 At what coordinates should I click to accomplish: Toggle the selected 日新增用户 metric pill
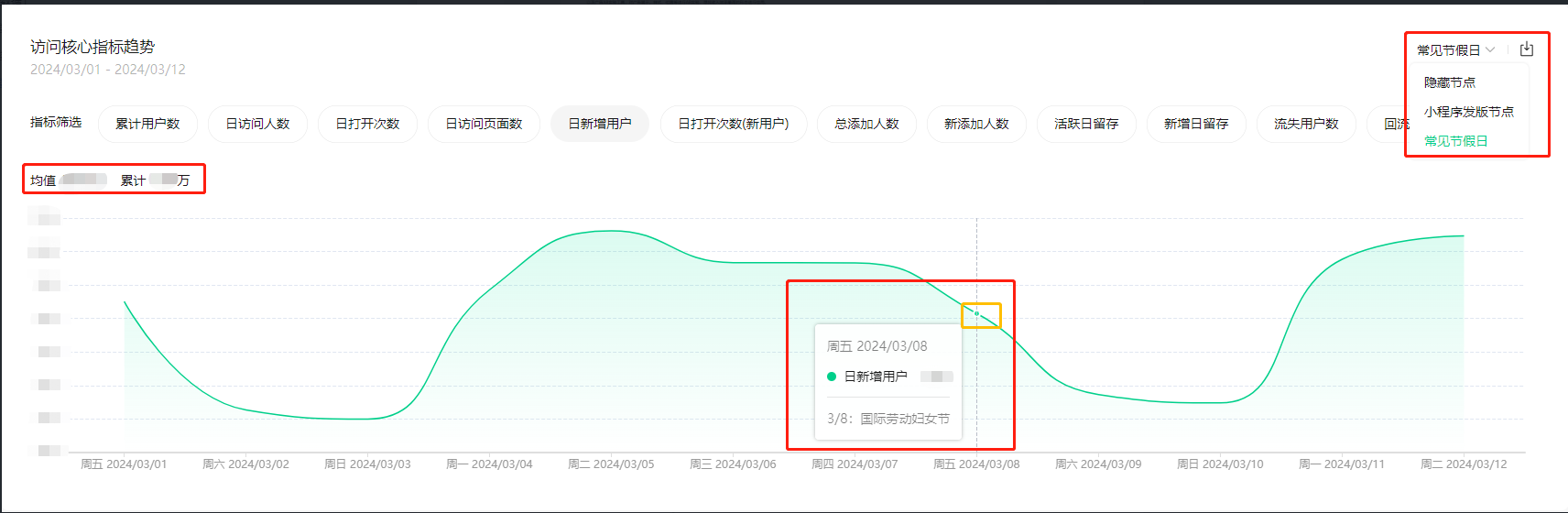[x=600, y=124]
